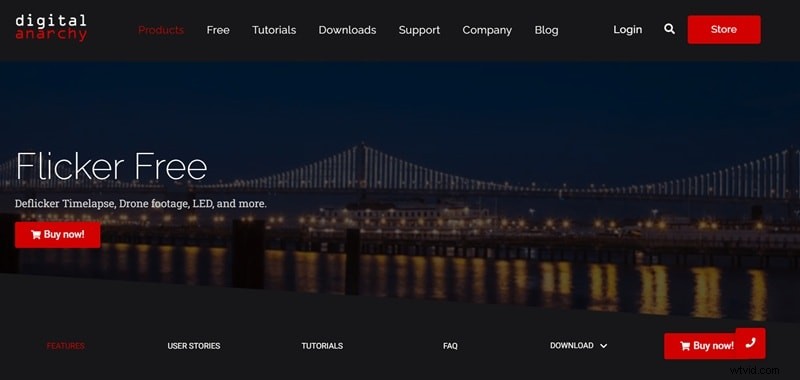The image size is (800, 380).
Task: Visit the Blog page
Action: coord(546,30)
